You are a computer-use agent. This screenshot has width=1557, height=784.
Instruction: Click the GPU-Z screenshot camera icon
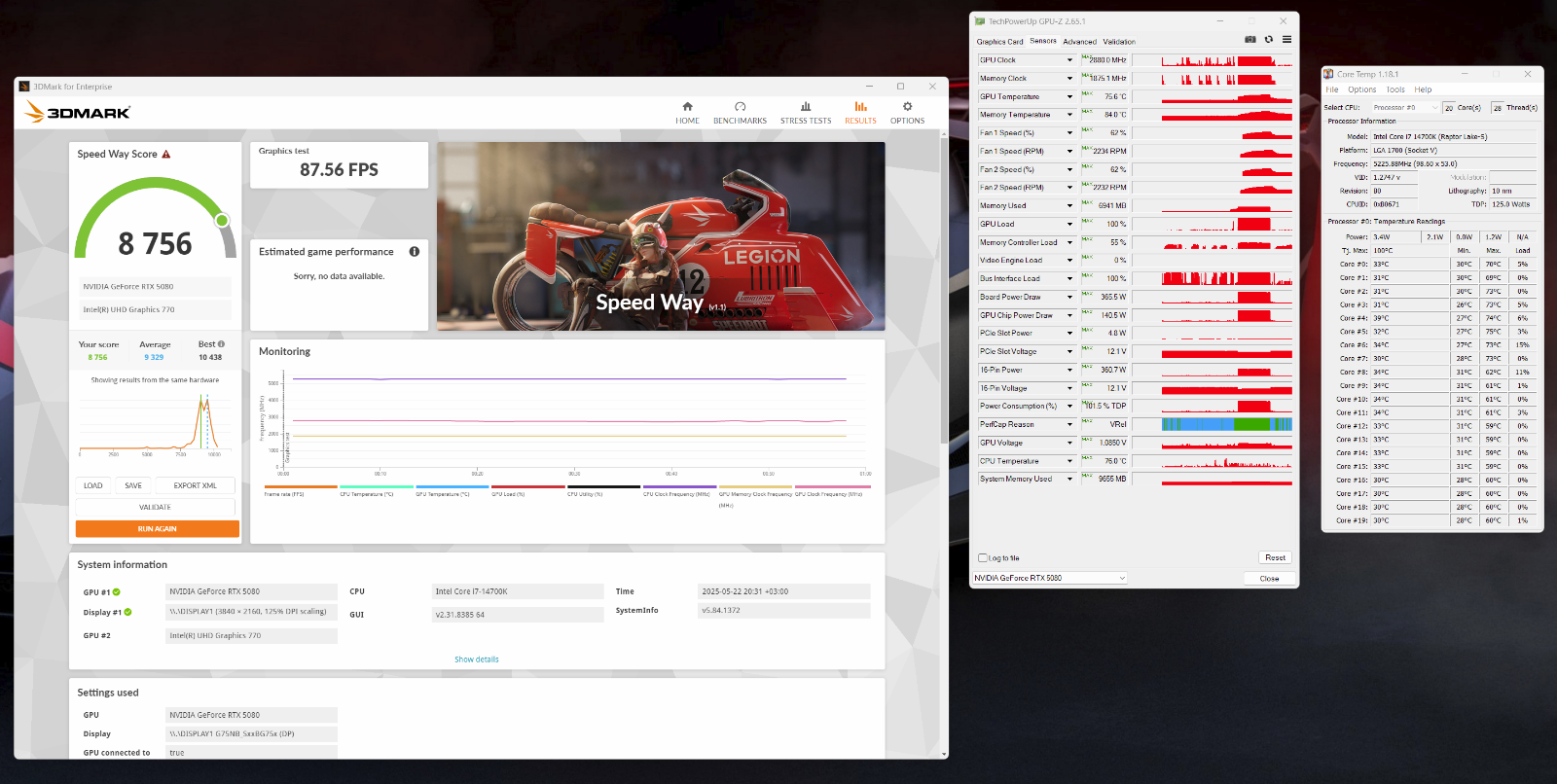coord(1250,40)
